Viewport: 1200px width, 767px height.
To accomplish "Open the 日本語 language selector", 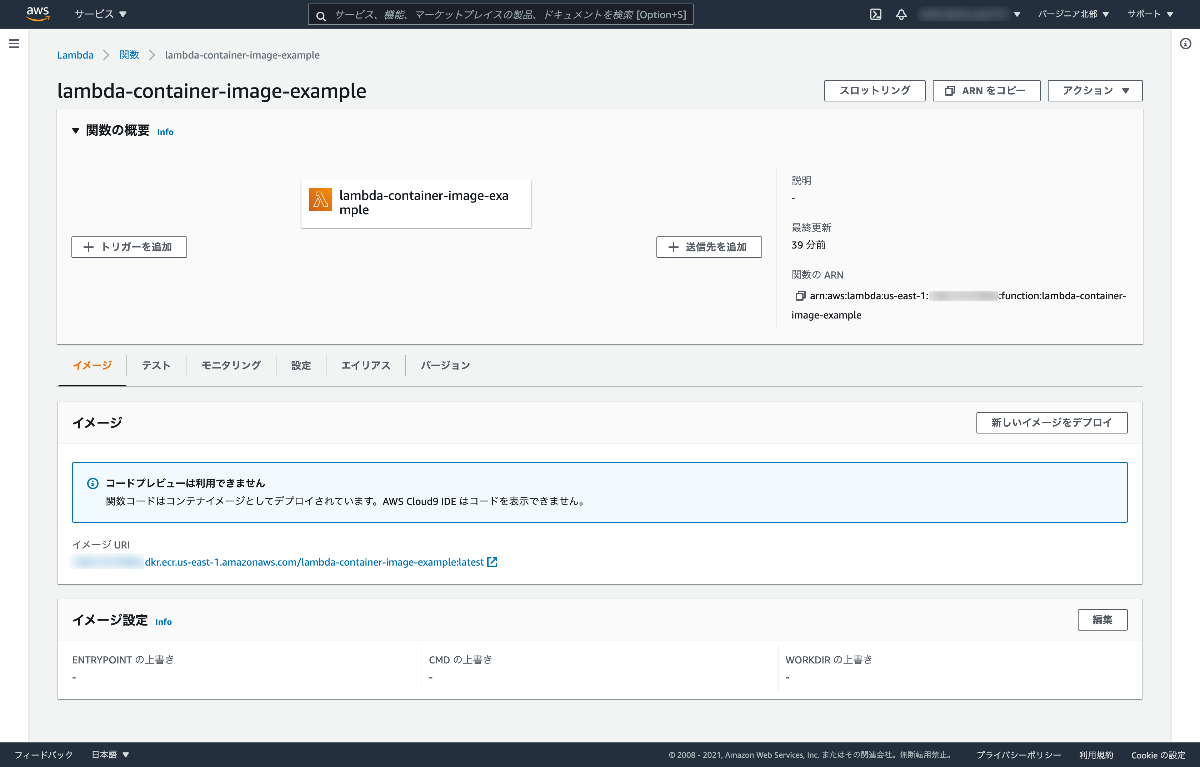I will pyautogui.click(x=111, y=755).
